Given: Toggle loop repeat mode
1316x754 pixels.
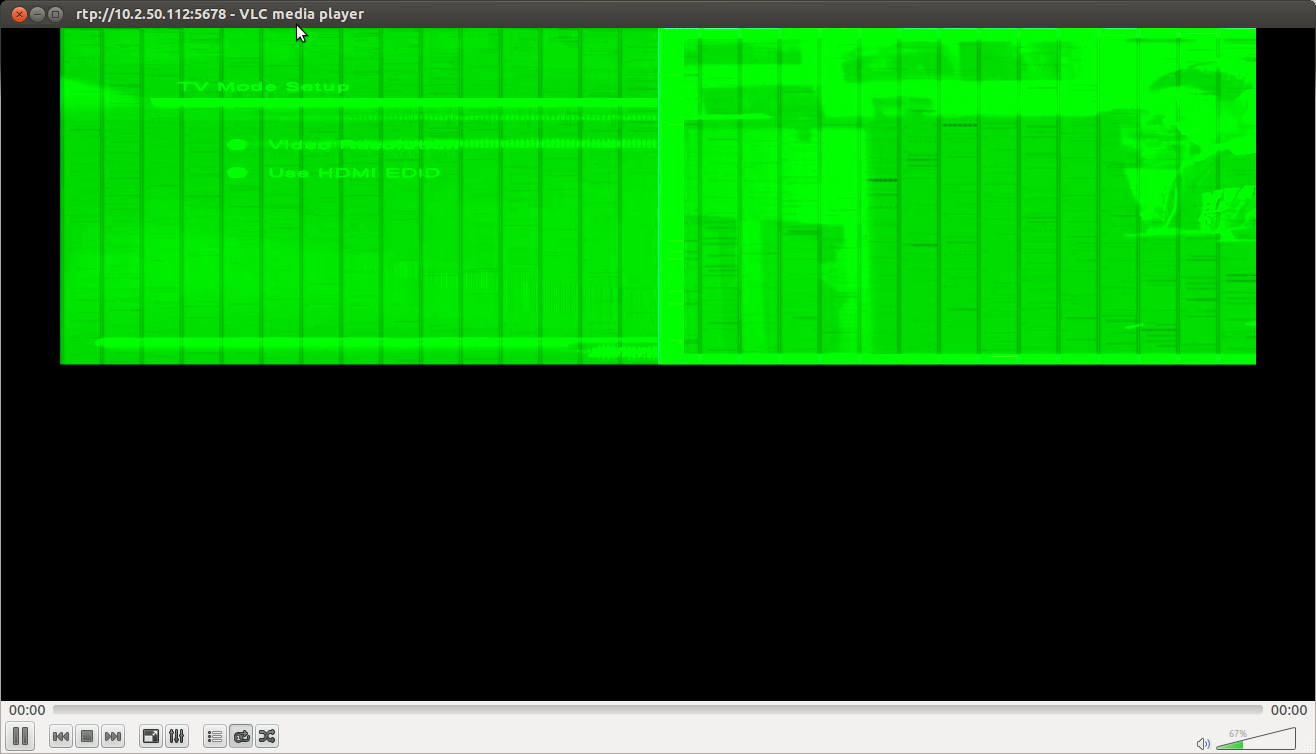Looking at the screenshot, I should coord(241,737).
